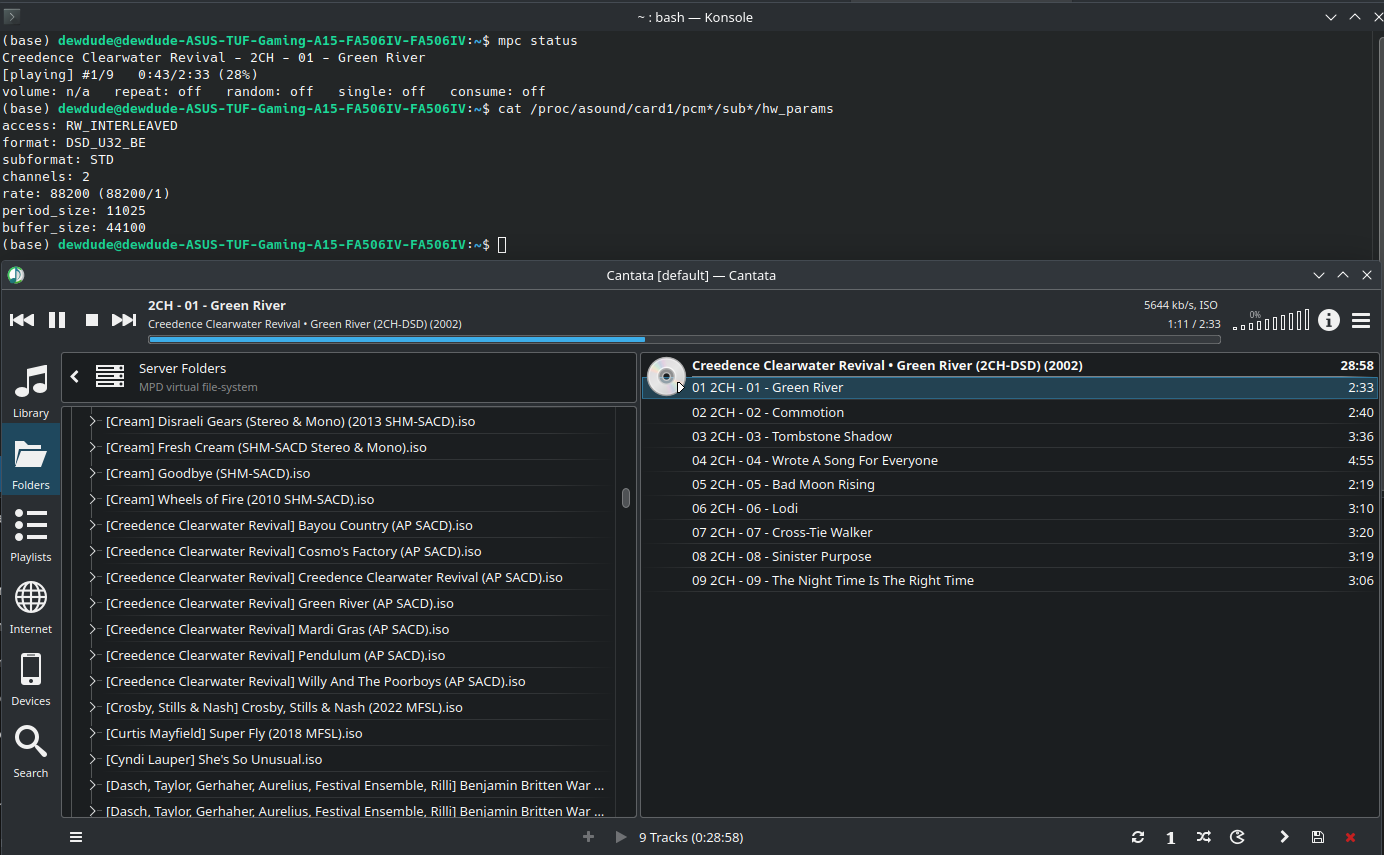Screen dimensions: 1384x855
Task: Keep Cantata window above others arrow
Action: click(1343, 274)
